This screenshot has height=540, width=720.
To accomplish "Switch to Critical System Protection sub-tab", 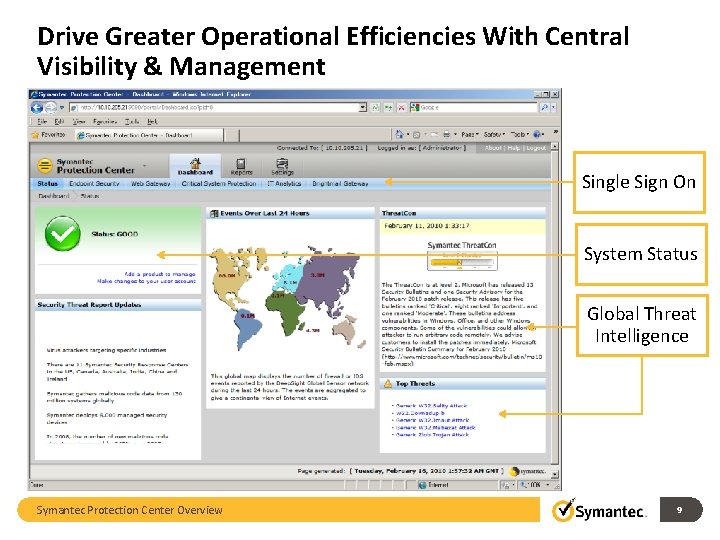I will coord(219,184).
